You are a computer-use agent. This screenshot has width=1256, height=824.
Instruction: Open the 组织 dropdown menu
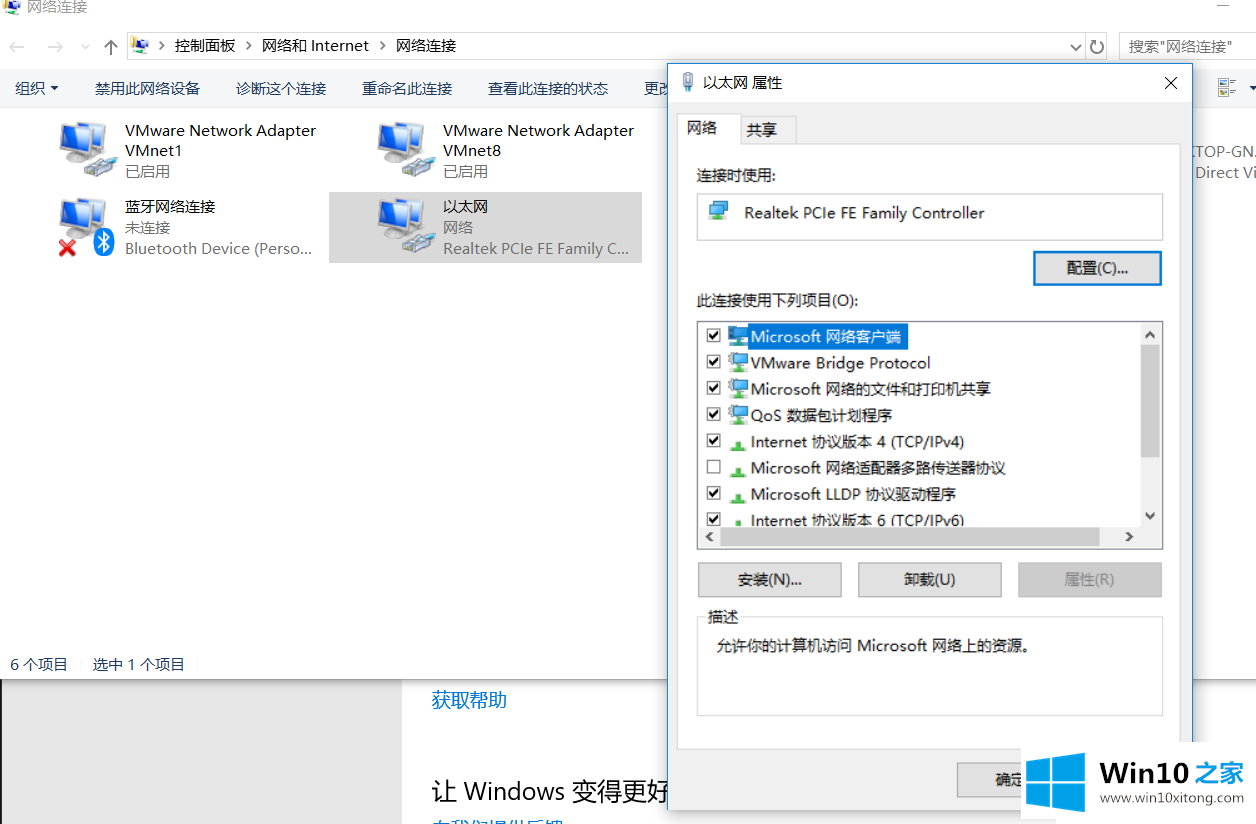coord(37,88)
